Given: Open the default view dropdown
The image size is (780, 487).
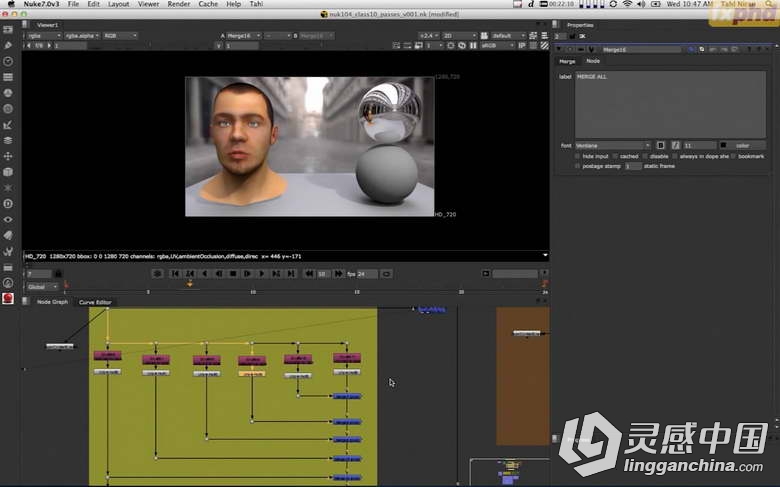Looking at the screenshot, I should pyautogui.click(x=508, y=36).
